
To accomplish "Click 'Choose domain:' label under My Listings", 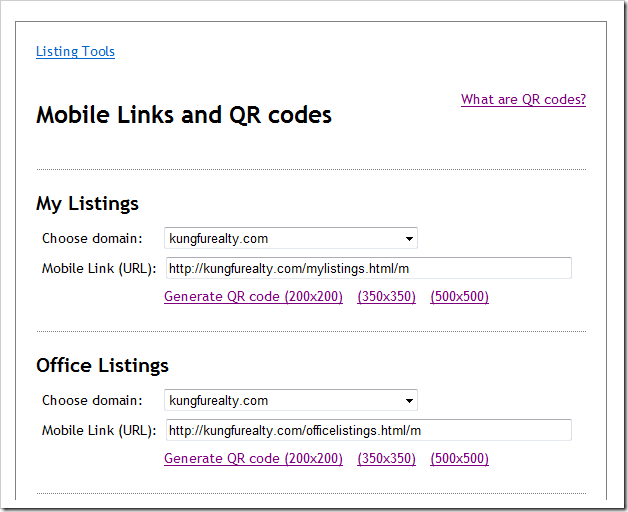I will click(x=92, y=238).
